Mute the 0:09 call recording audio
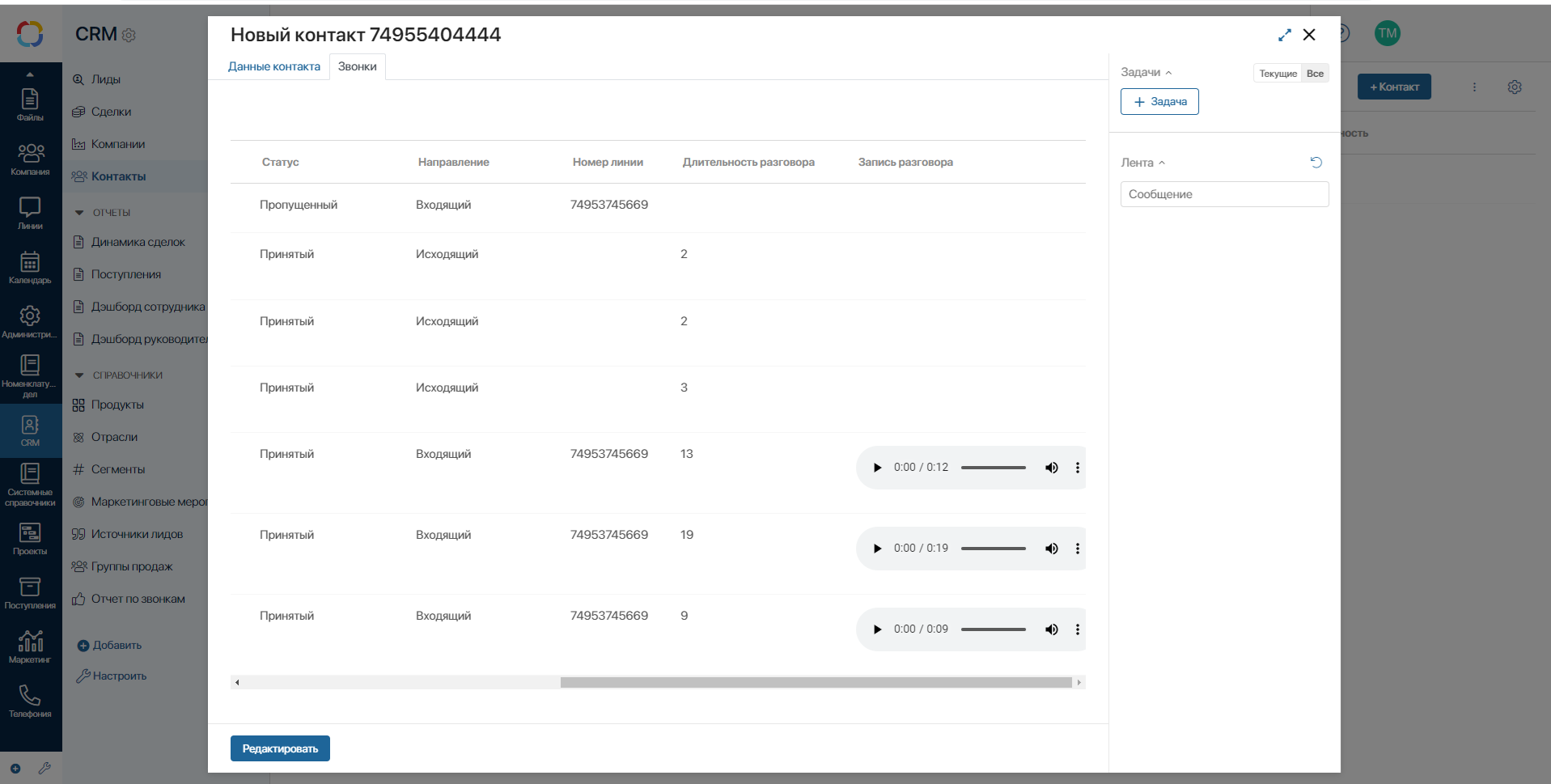The height and width of the screenshot is (784, 1551). point(1051,629)
